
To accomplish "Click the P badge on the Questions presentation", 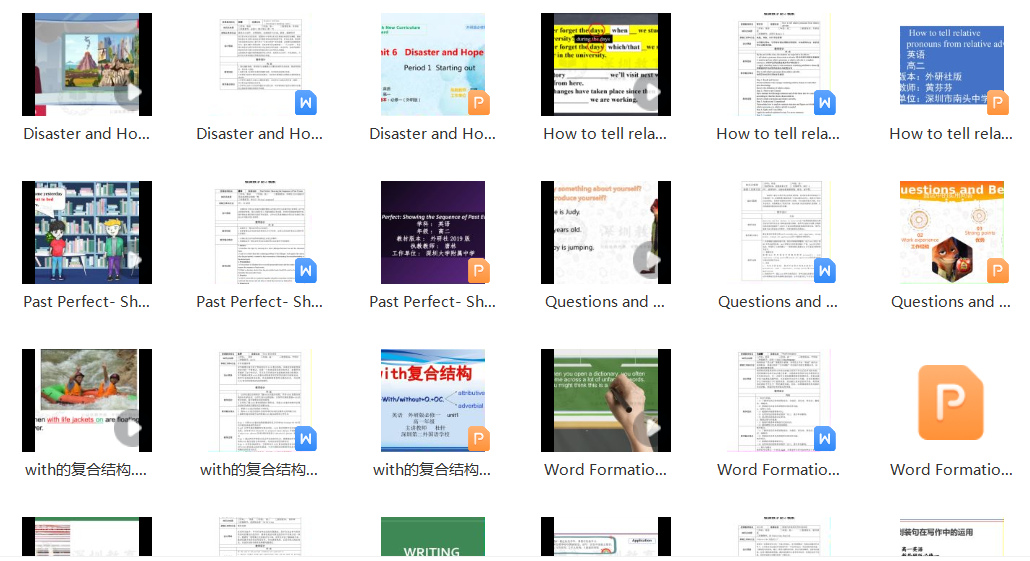I will click(x=998, y=271).
